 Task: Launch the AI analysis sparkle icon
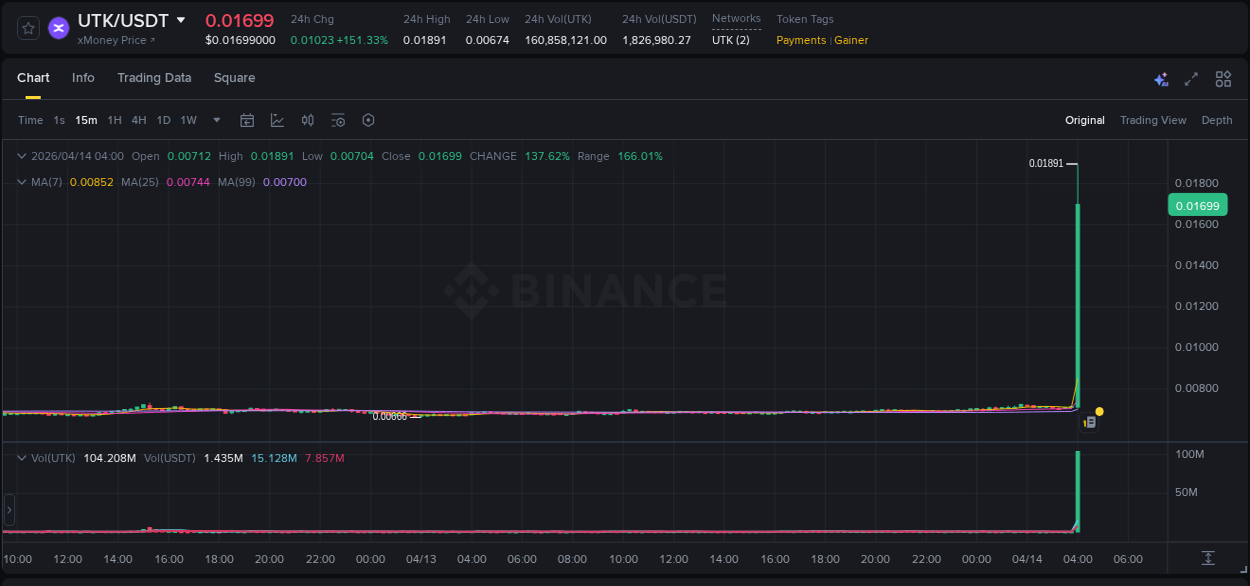[1160, 78]
